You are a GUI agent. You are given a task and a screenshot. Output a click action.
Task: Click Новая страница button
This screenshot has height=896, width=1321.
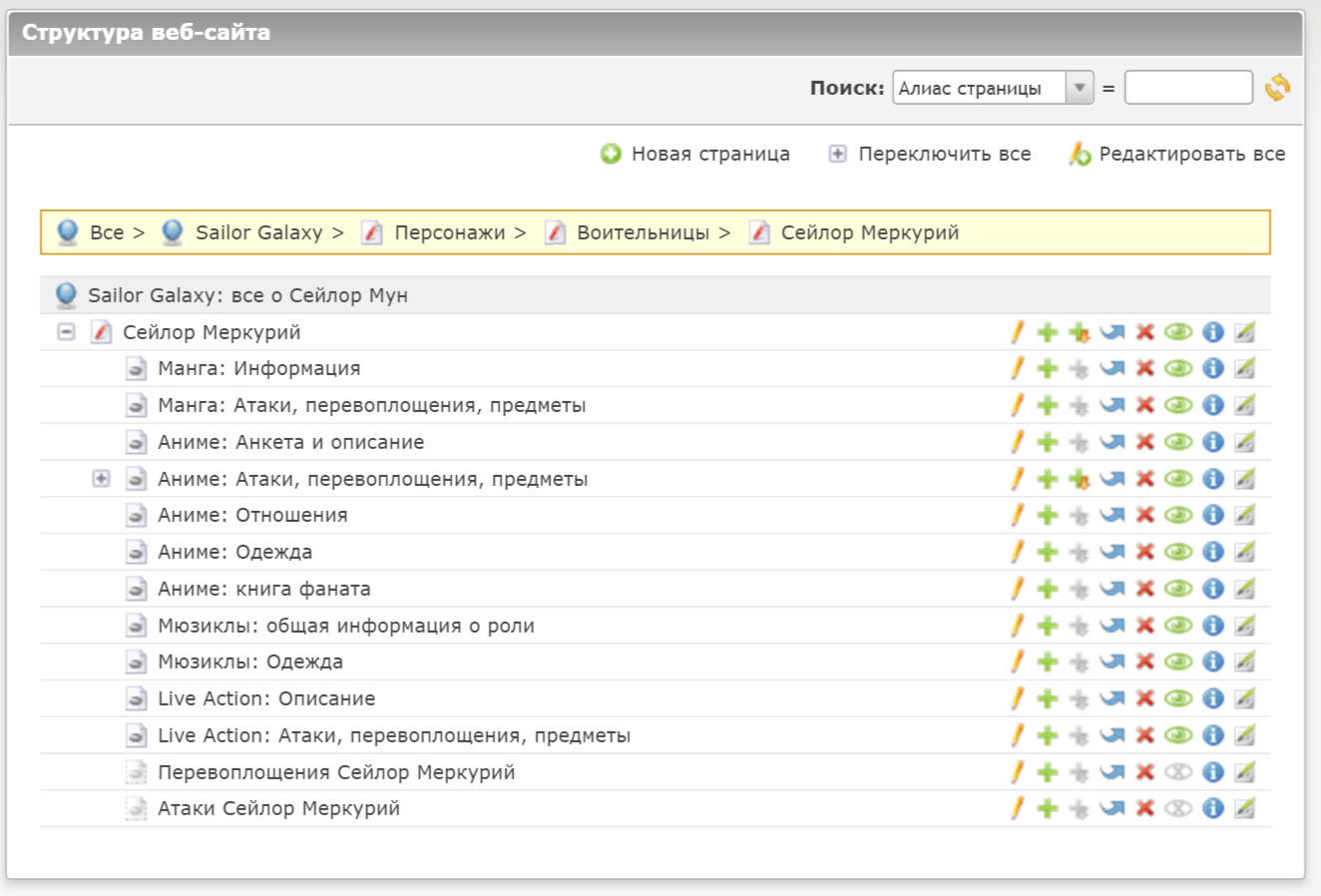pos(695,154)
